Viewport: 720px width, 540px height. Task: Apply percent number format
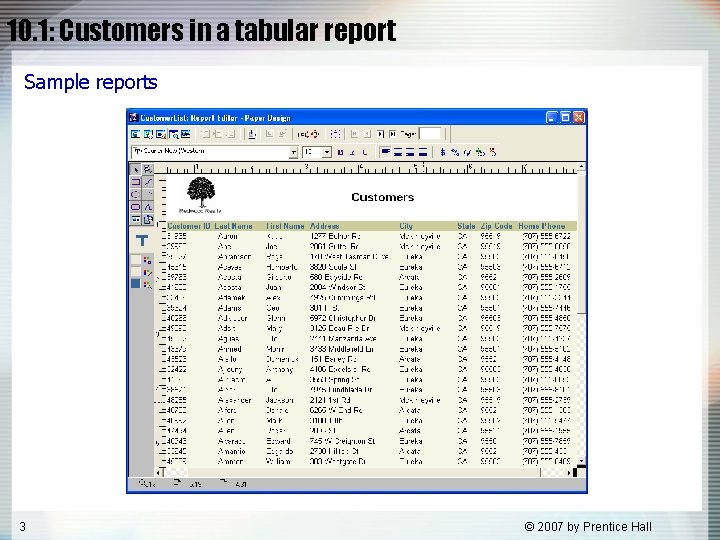pyautogui.click(x=455, y=152)
